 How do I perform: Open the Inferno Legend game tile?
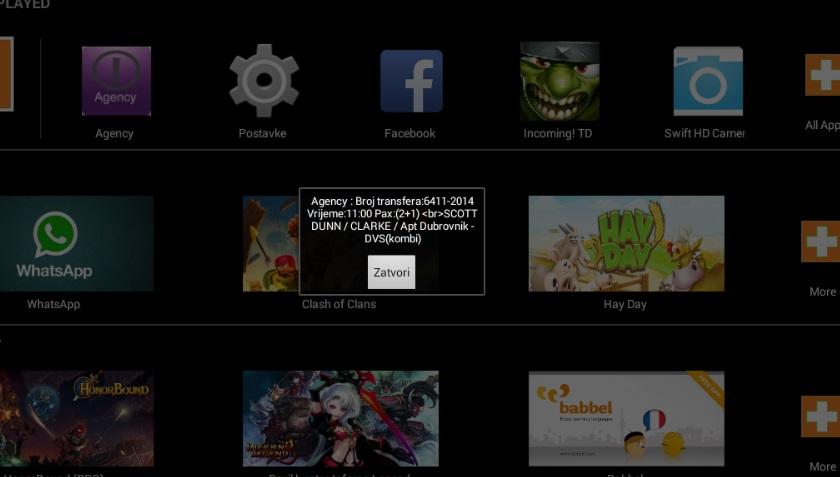click(341, 419)
